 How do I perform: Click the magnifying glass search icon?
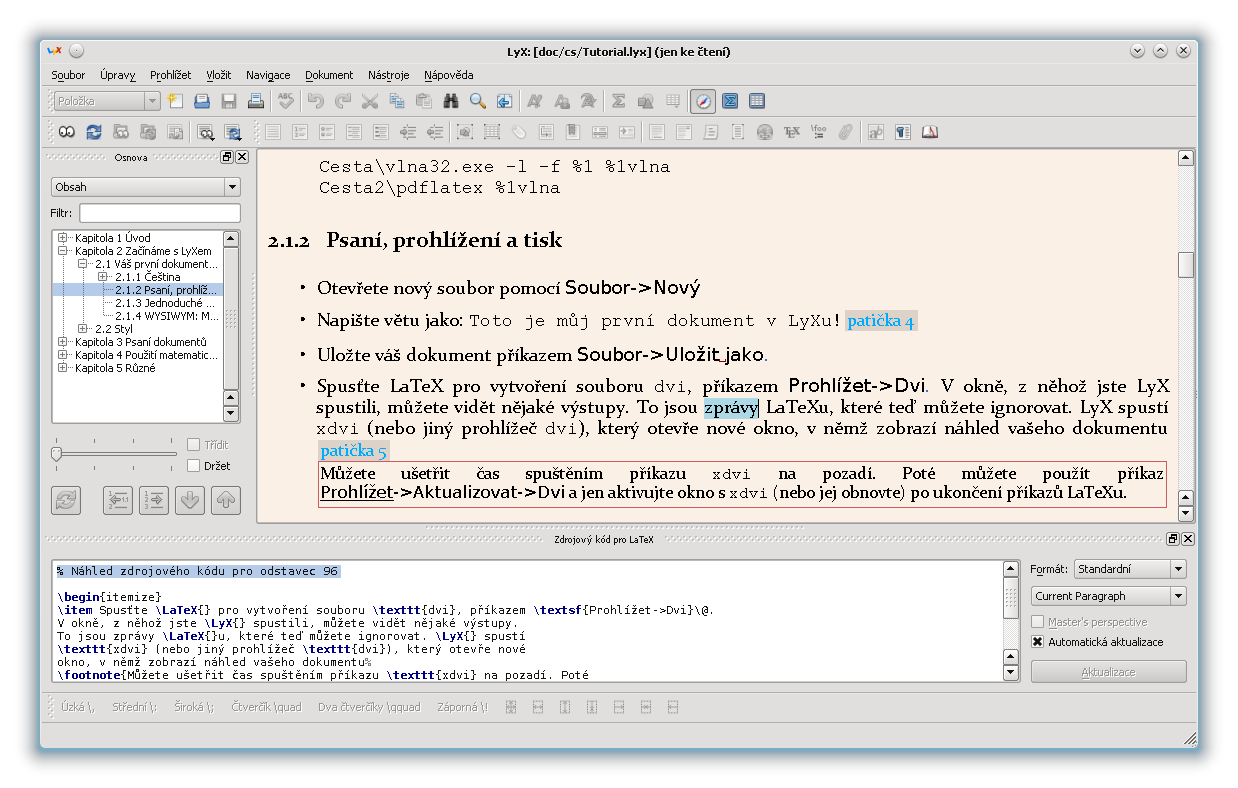click(478, 101)
